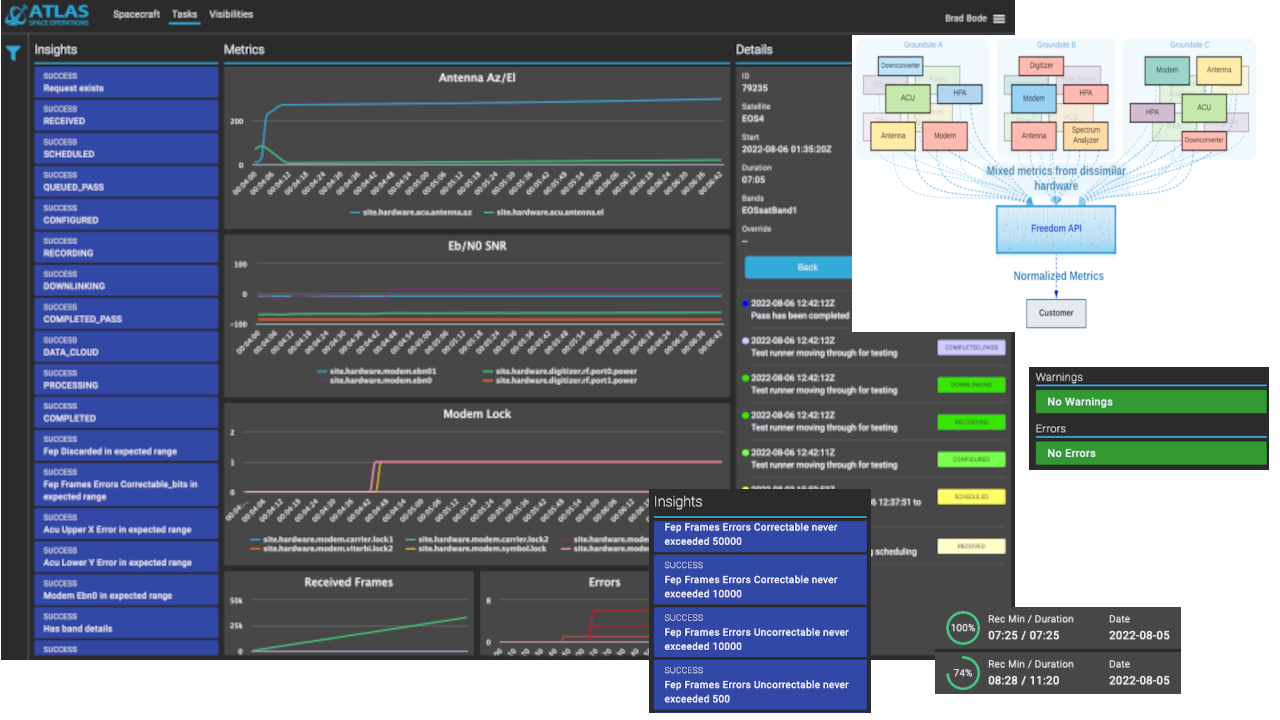Open the Visibilities tab
This screenshot has width=1280, height=720.
click(x=231, y=15)
